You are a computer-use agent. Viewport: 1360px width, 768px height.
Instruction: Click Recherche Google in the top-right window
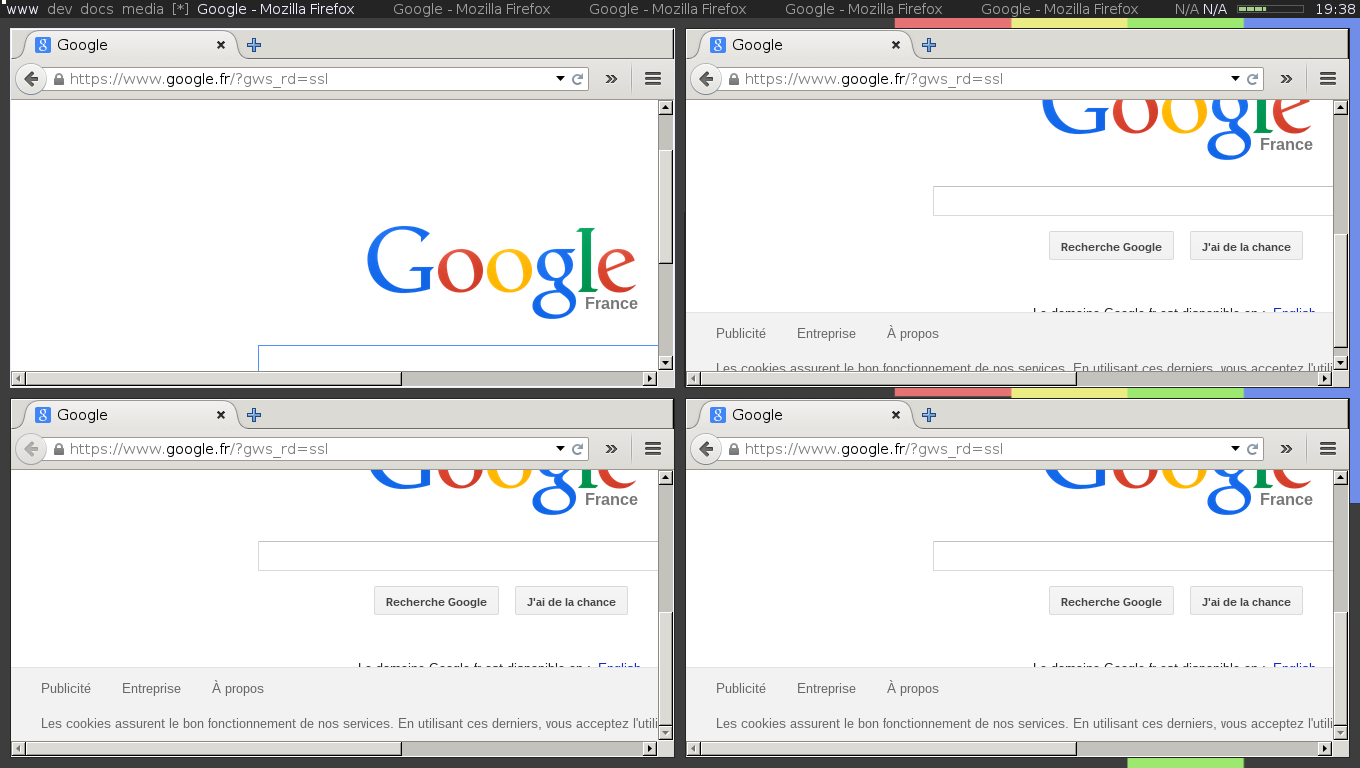pos(1111,246)
